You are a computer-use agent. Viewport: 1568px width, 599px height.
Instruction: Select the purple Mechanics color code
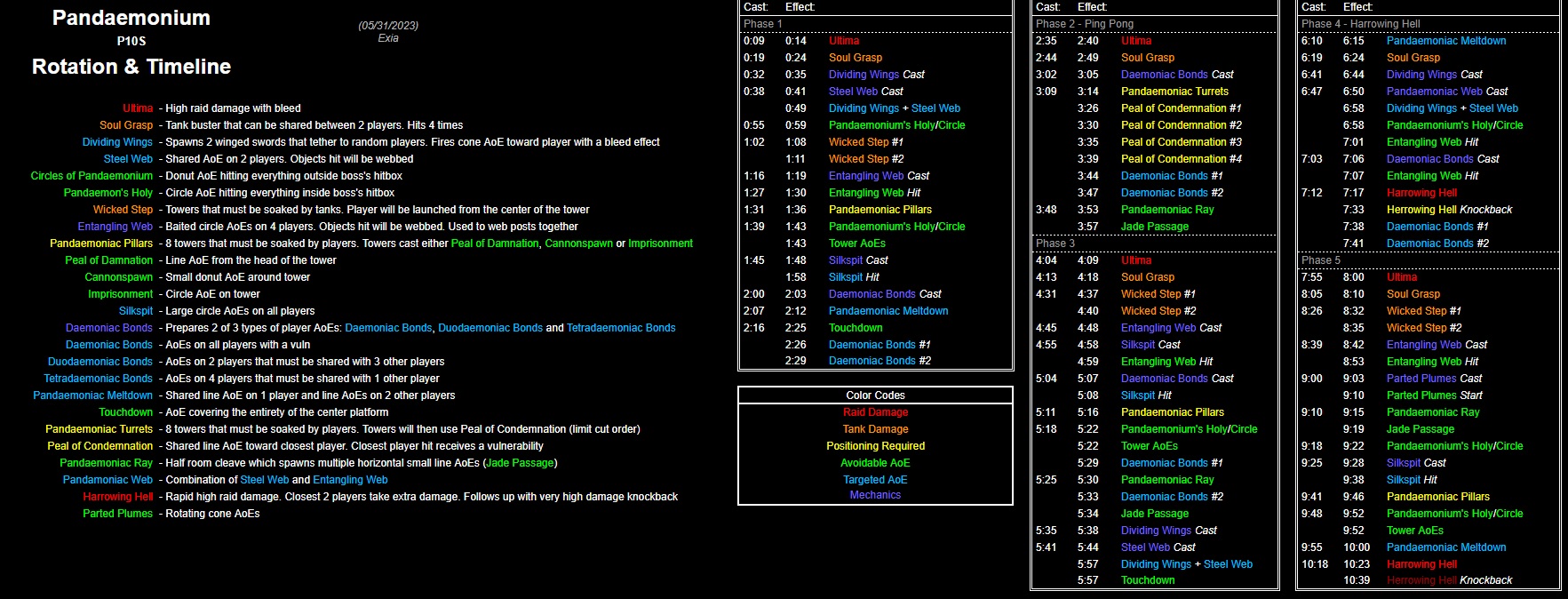pos(875,495)
